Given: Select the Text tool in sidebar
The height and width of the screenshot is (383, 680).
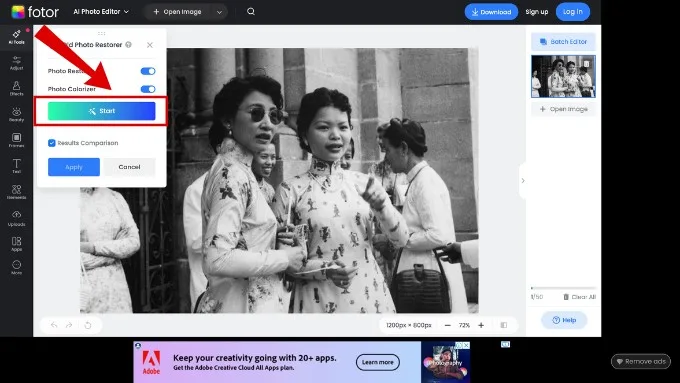Looking at the screenshot, I should pos(16,166).
